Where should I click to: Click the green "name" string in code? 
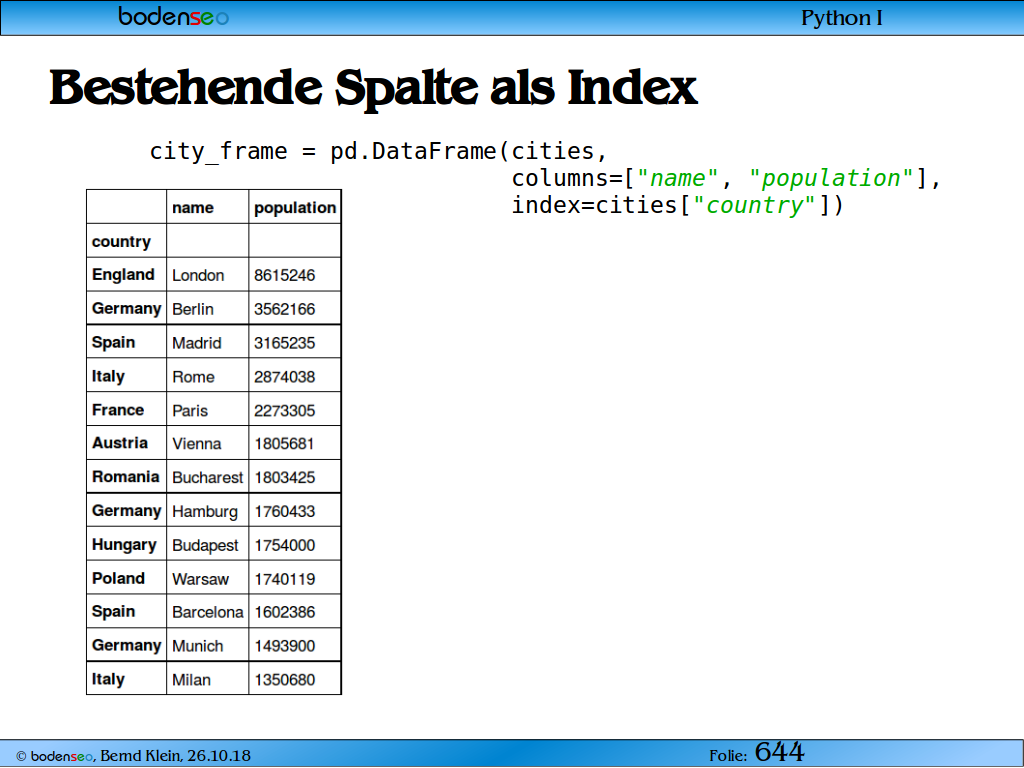(677, 178)
